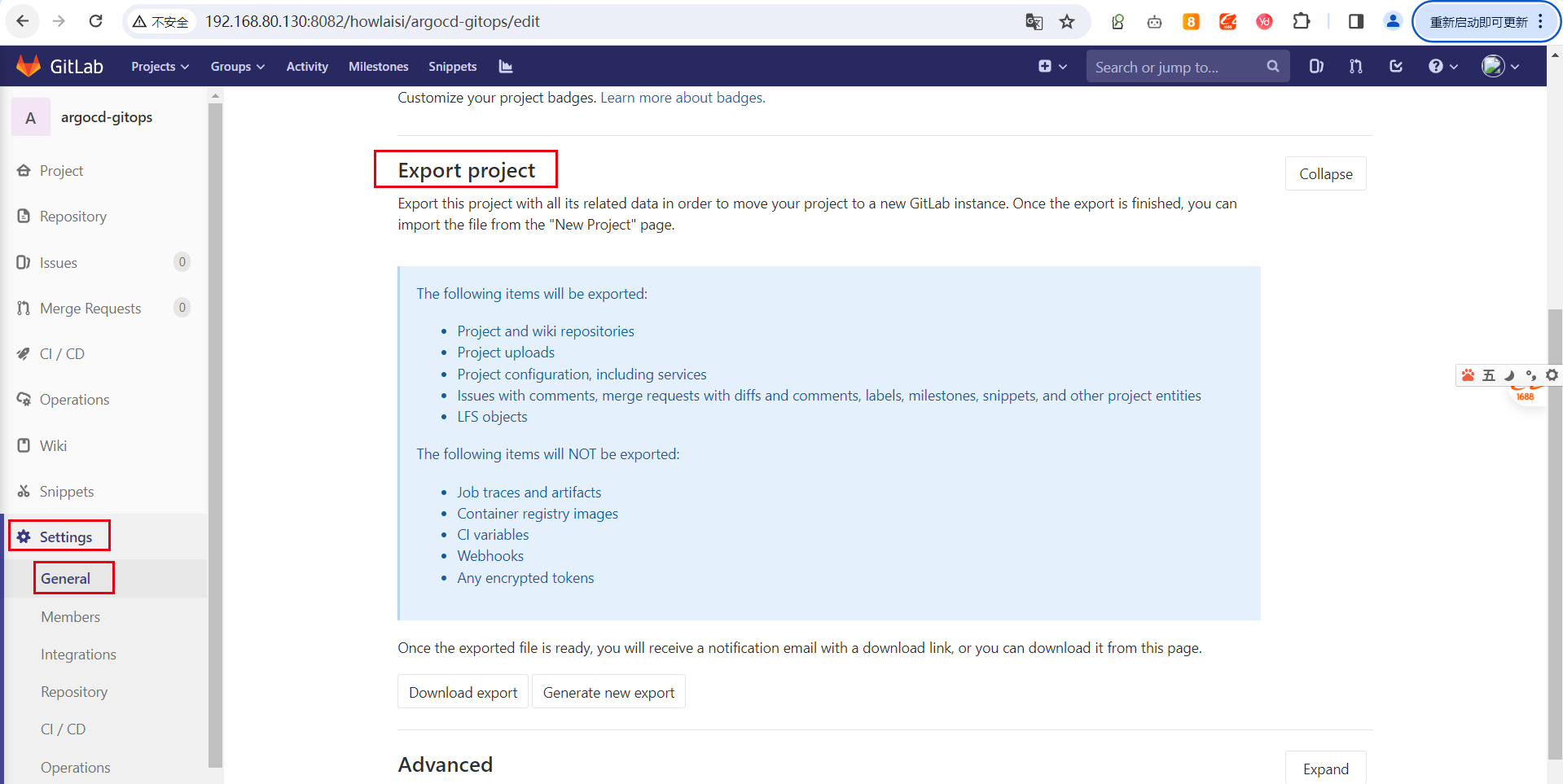Open the instance statistics chart icon
1563x784 pixels.
coord(506,67)
